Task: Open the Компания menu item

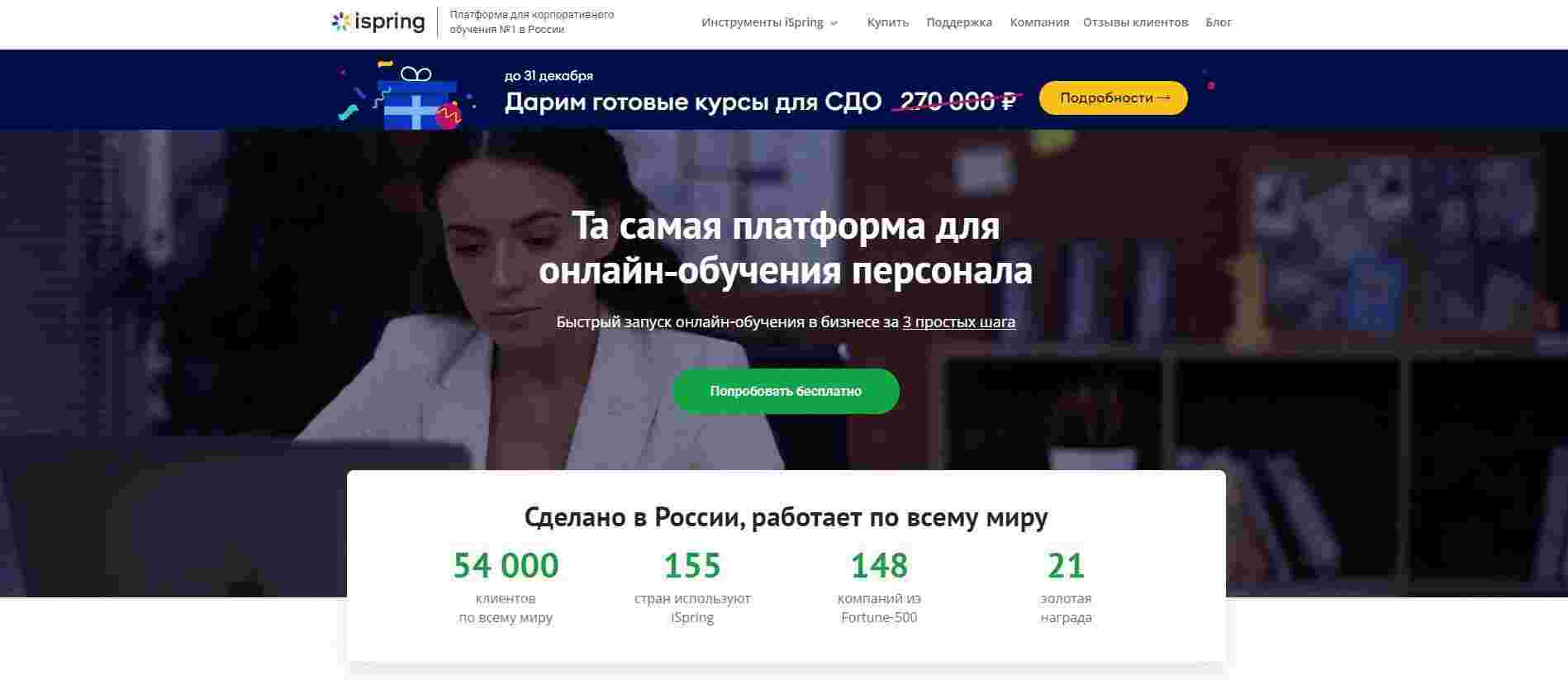Action: [x=1039, y=22]
